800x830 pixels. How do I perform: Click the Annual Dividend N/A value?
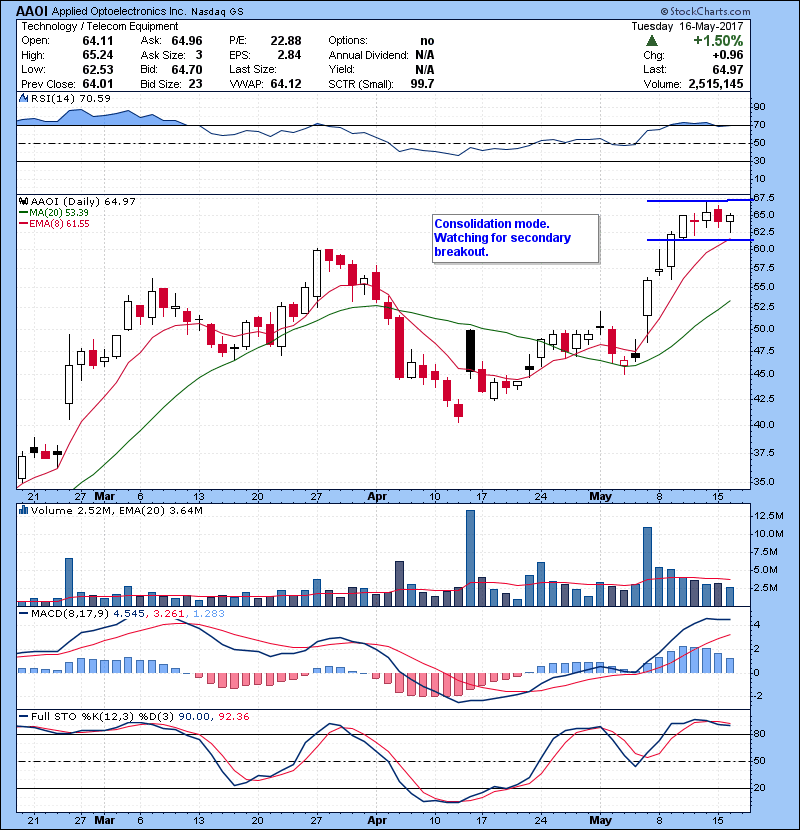point(425,55)
